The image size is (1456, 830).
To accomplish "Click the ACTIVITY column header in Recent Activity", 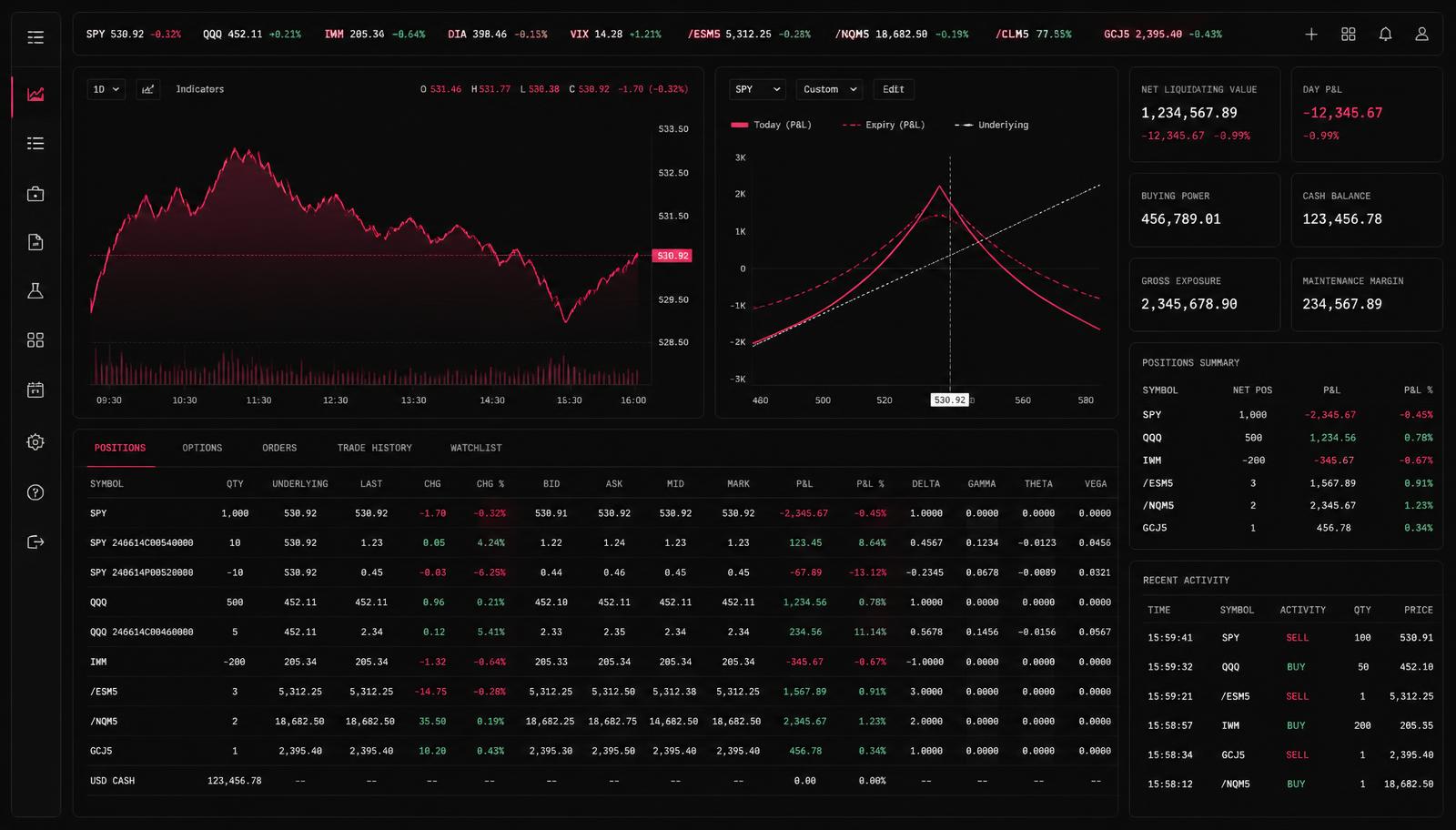I will coord(1303,610).
